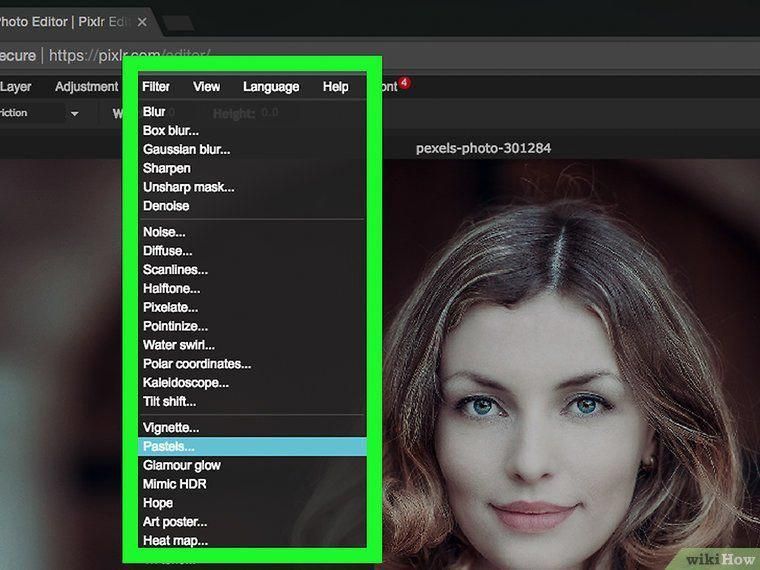The image size is (760, 570).
Task: Select Box blur... filter
Action: click(x=252, y=130)
